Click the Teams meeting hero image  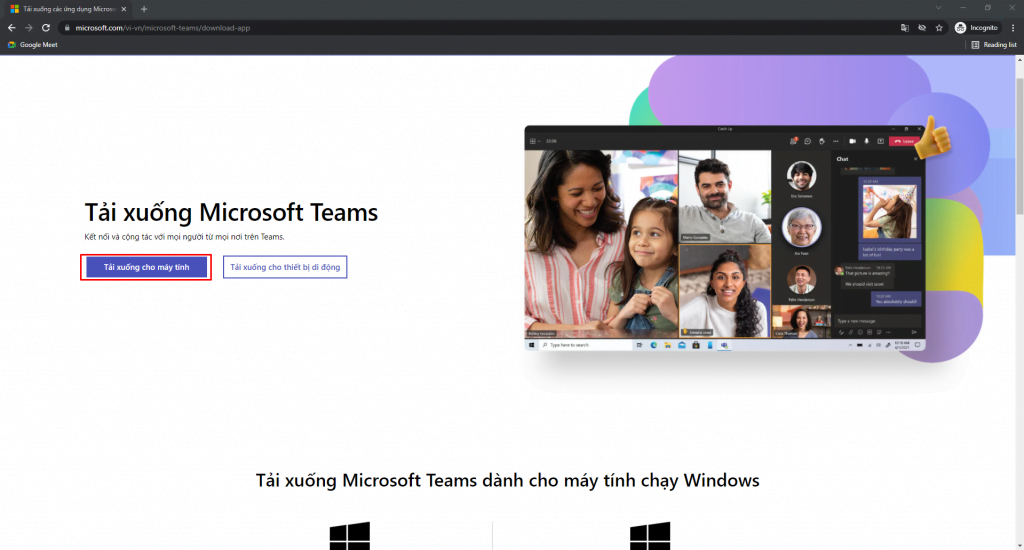pyautogui.click(x=725, y=238)
